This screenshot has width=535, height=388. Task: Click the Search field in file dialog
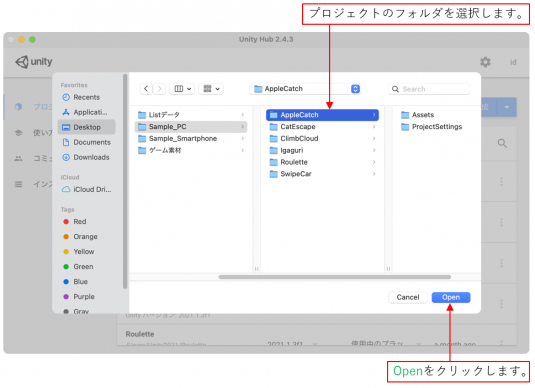[x=429, y=89]
